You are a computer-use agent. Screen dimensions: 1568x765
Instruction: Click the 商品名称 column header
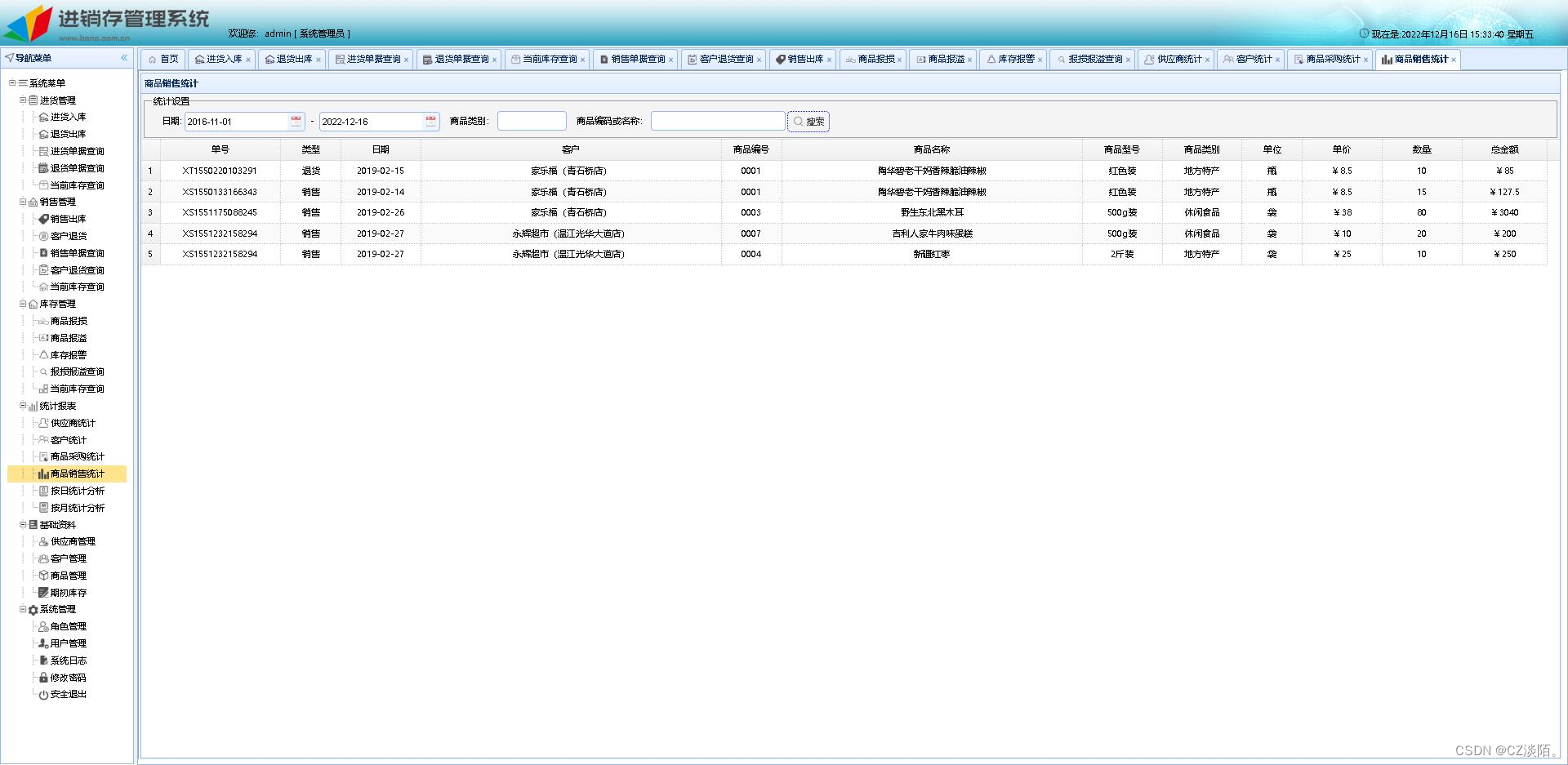[932, 149]
